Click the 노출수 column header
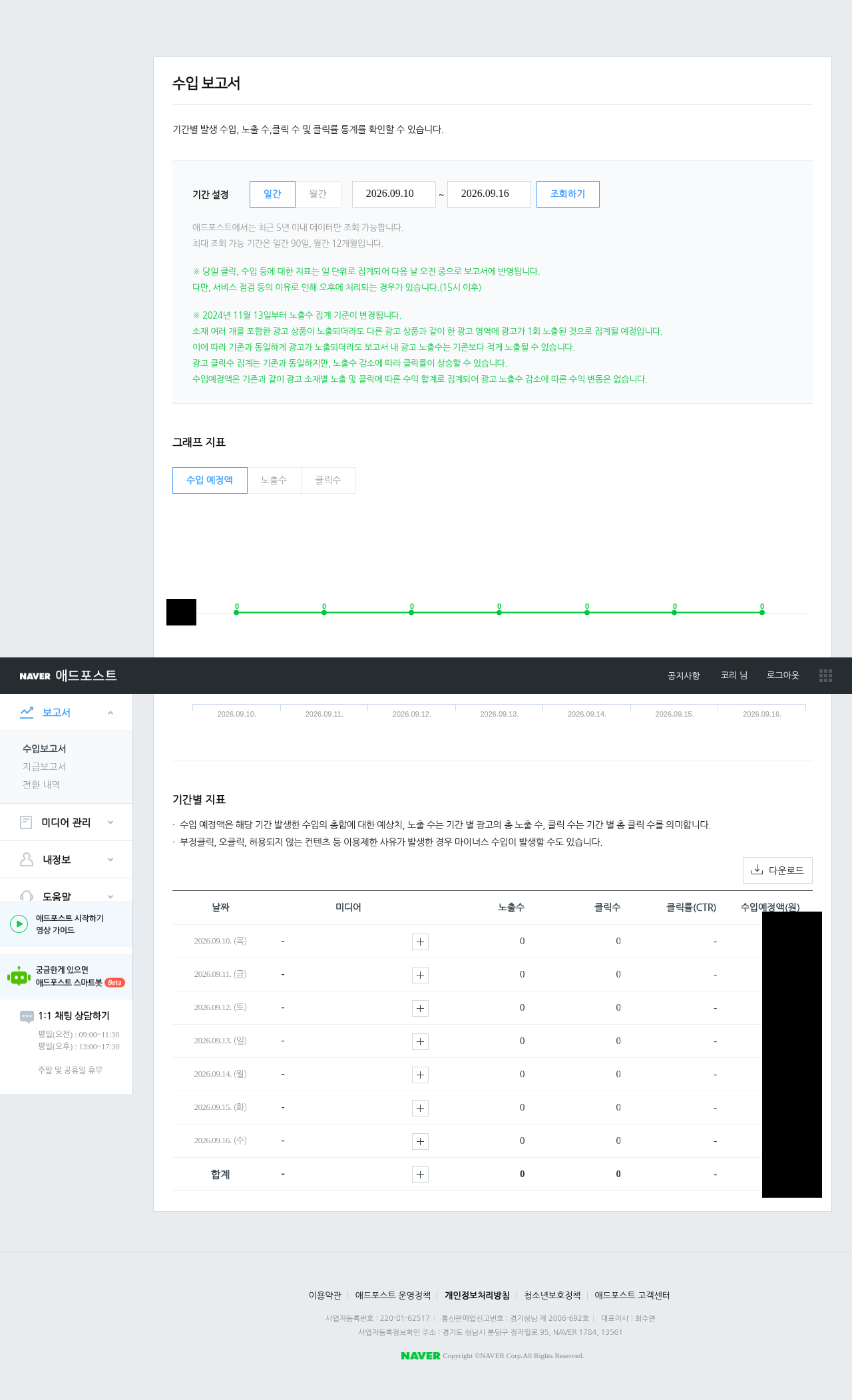This screenshot has height=1400, width=852. point(511,908)
